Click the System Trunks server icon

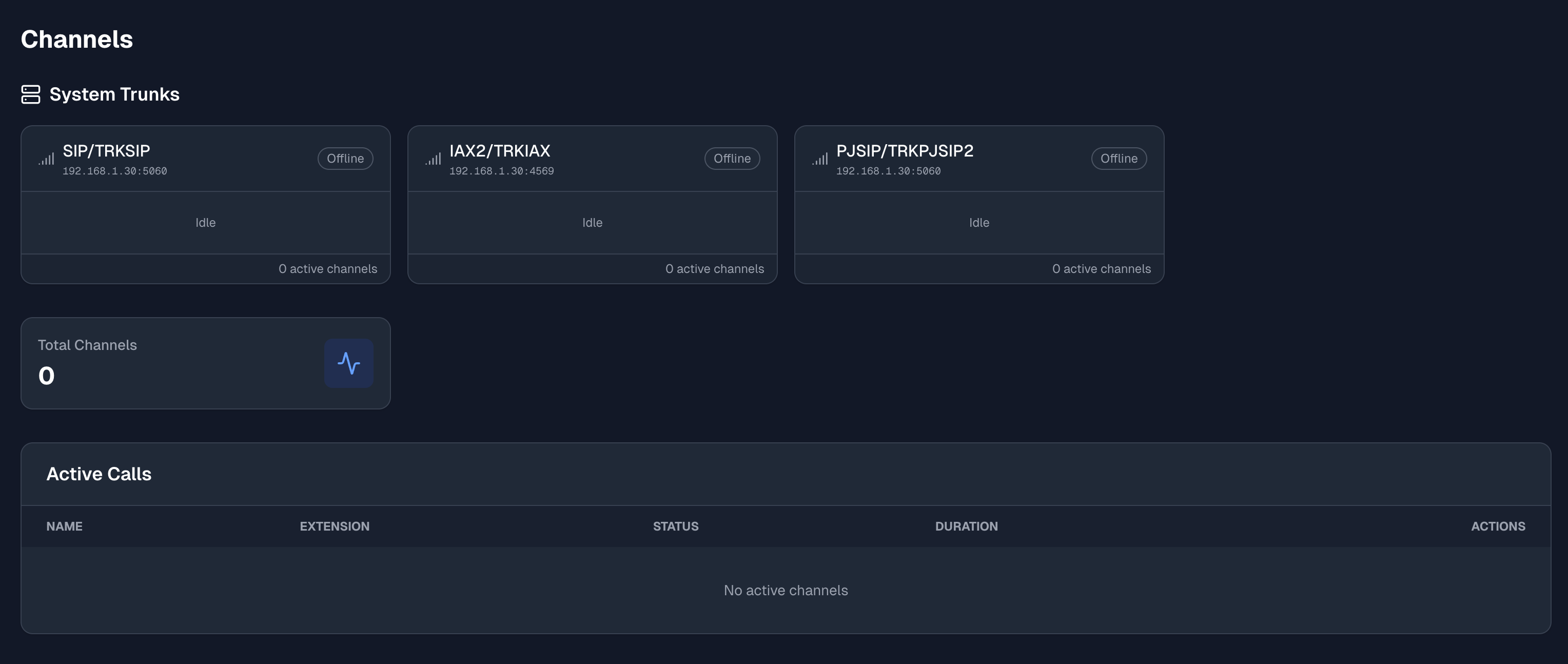tap(31, 94)
